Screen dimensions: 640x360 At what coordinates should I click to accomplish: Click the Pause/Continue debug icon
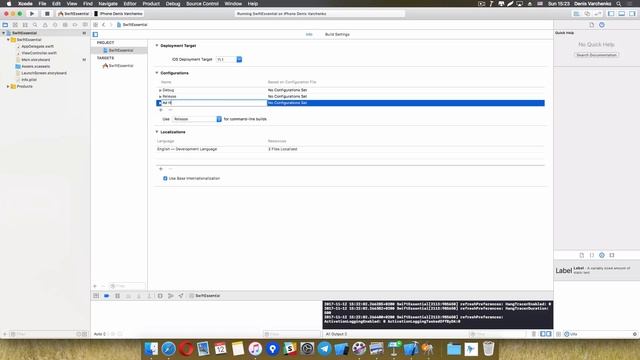(117, 296)
